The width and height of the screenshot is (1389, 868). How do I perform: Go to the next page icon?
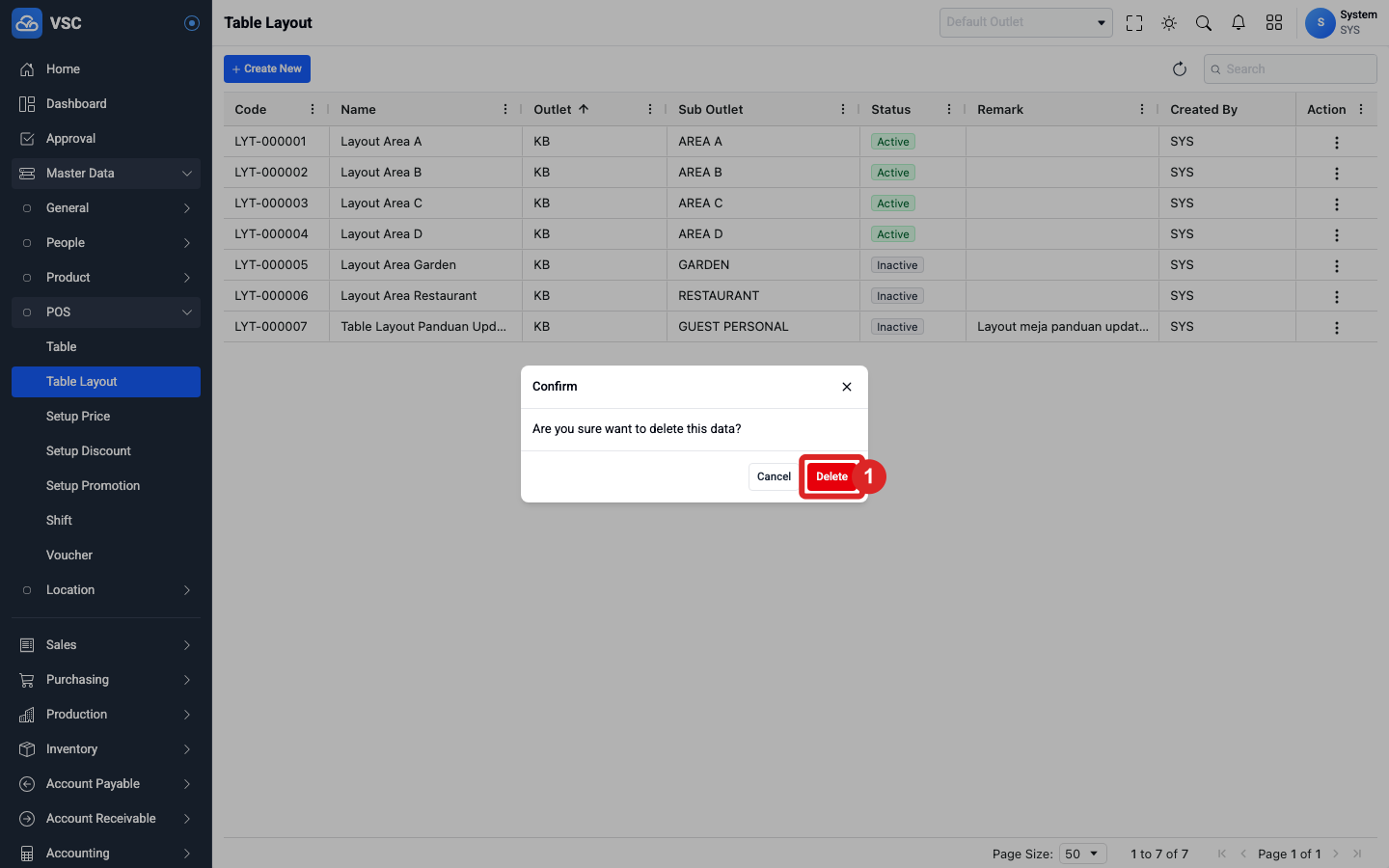(1336, 854)
